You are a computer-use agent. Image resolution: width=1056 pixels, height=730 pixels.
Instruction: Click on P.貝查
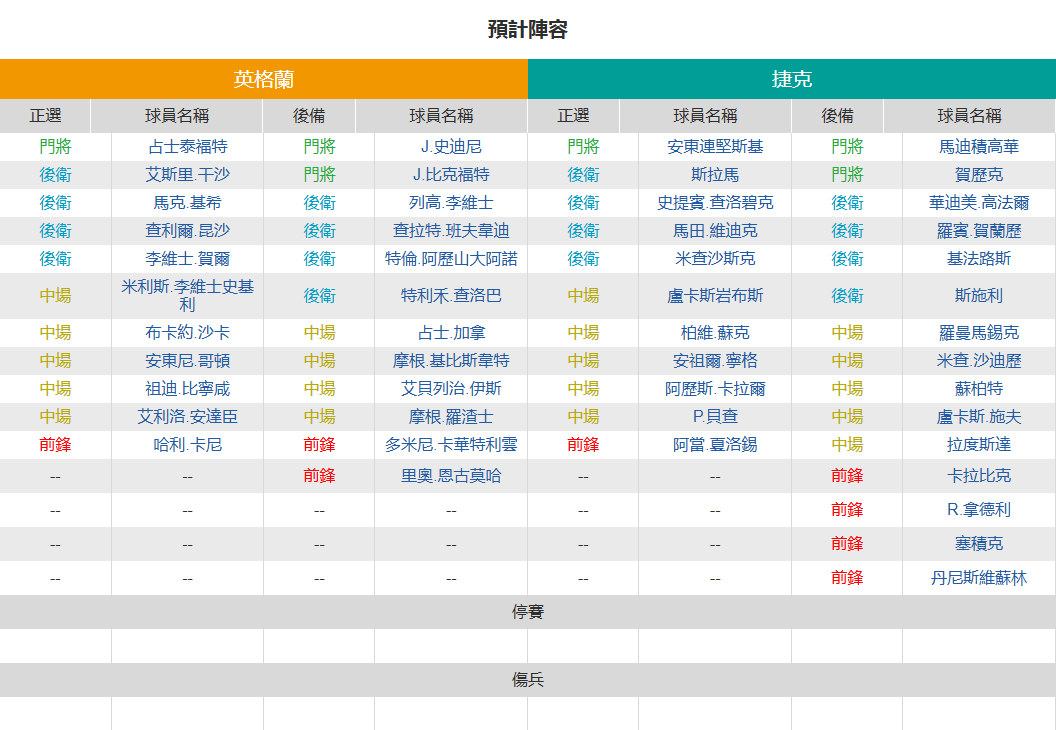(715, 417)
